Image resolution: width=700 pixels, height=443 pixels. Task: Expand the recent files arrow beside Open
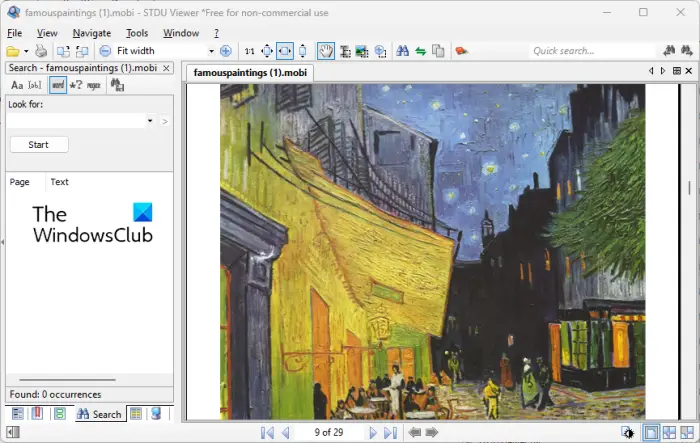(x=26, y=51)
